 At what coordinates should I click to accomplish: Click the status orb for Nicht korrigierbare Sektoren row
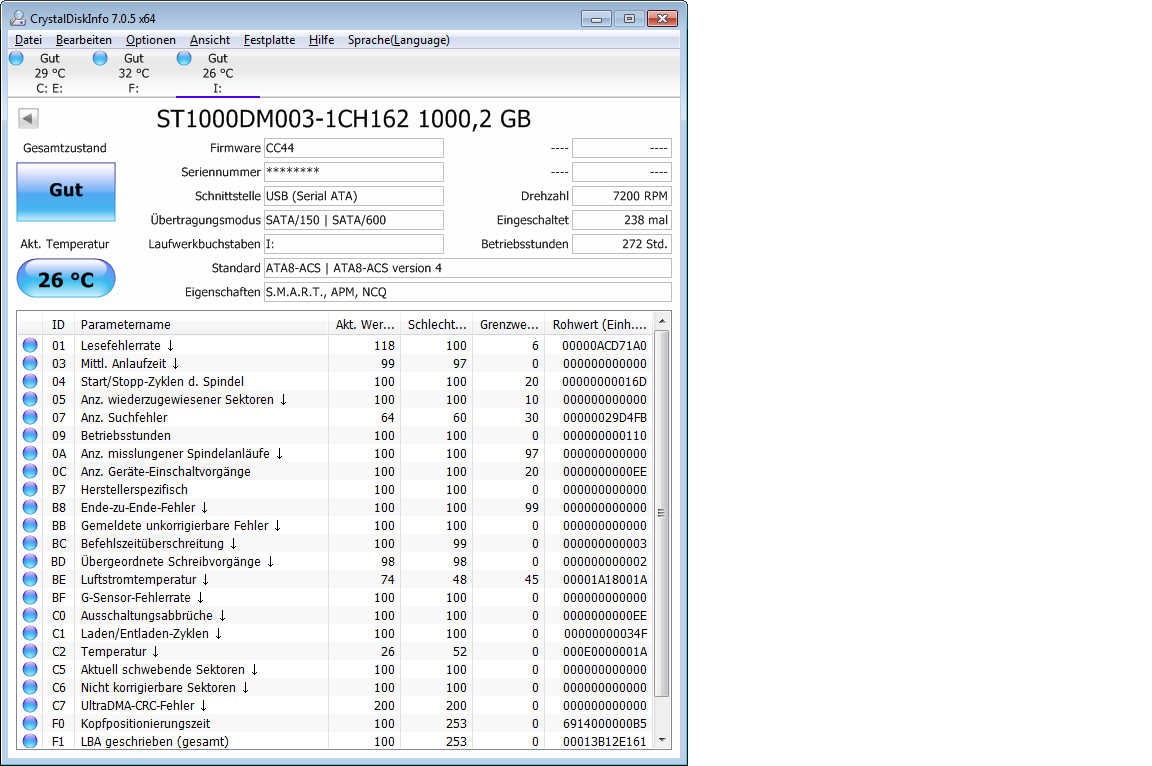coord(30,687)
